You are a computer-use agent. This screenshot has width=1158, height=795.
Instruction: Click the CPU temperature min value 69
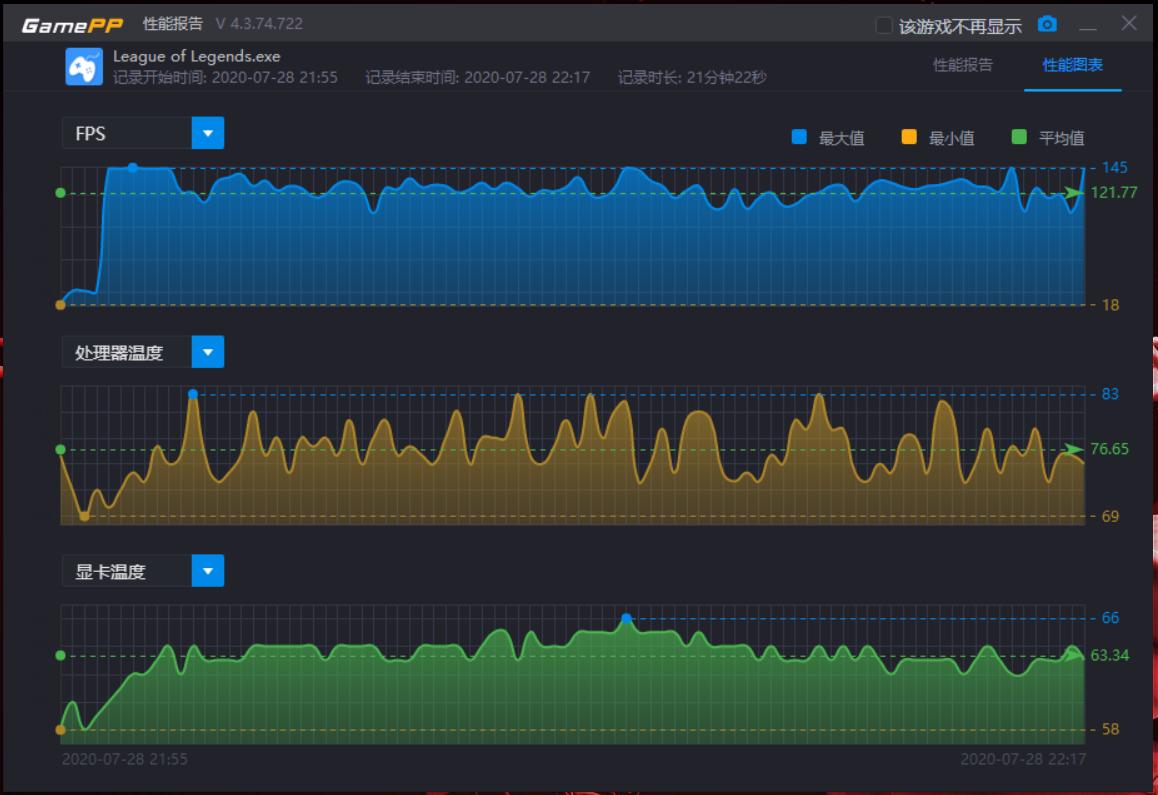[x=1110, y=516]
